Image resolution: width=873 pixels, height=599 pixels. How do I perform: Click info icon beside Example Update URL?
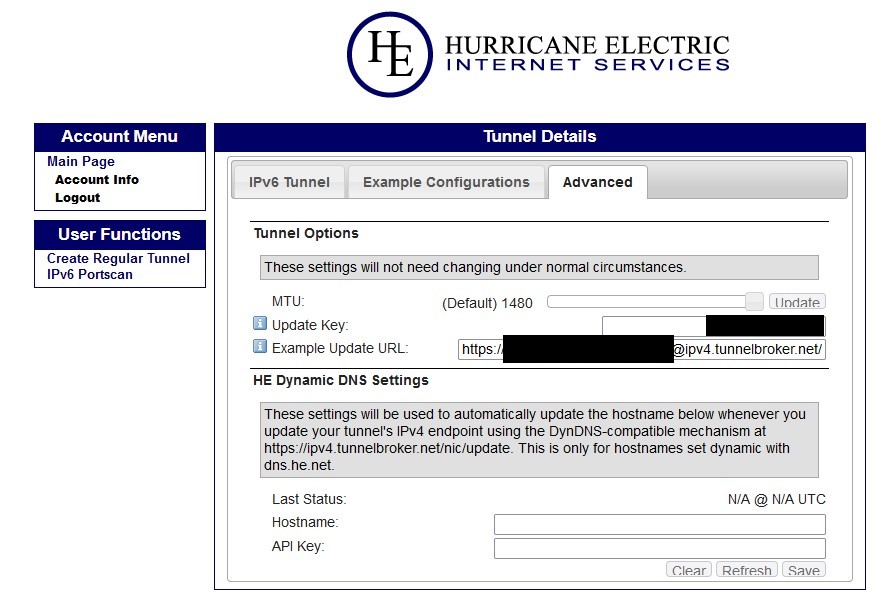pyautogui.click(x=260, y=347)
